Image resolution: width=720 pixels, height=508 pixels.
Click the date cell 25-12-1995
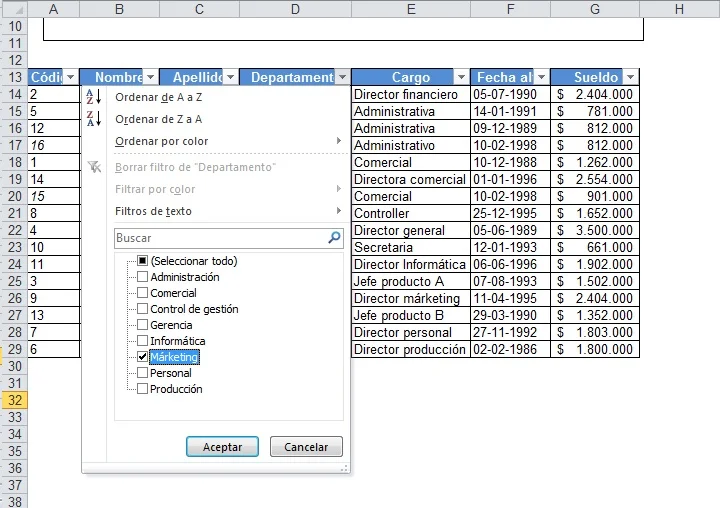510,213
